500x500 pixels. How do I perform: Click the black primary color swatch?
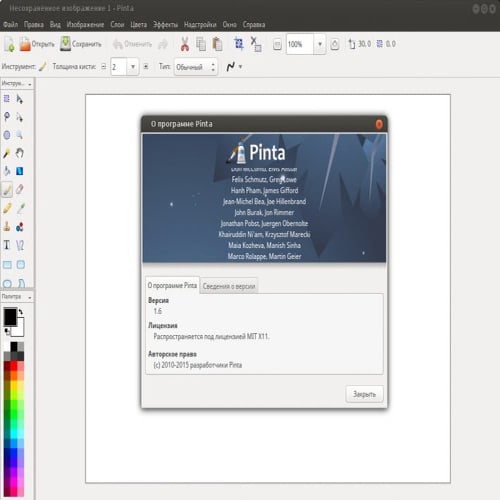pyautogui.click(x=9, y=316)
